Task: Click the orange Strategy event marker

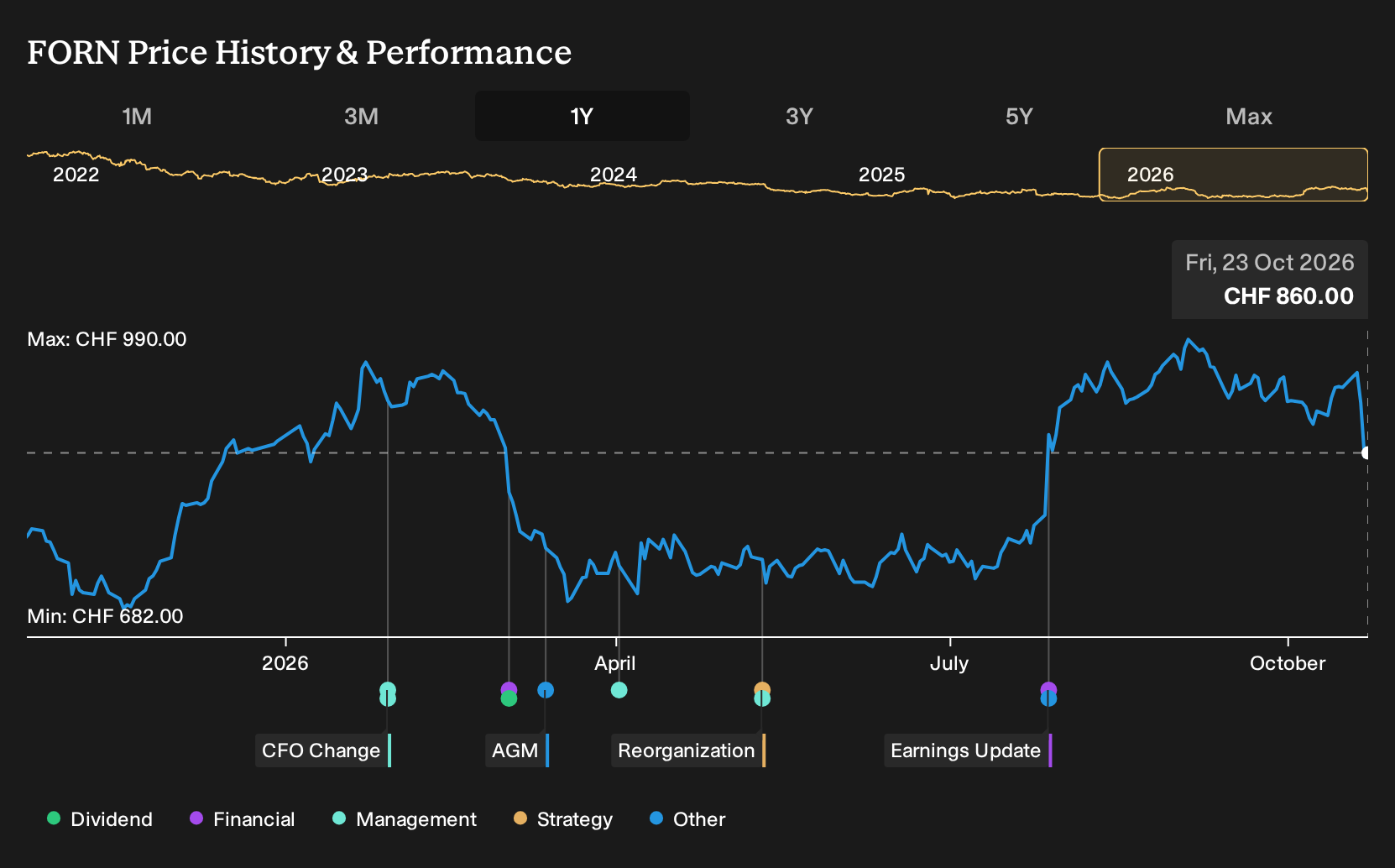Action: pos(762,688)
